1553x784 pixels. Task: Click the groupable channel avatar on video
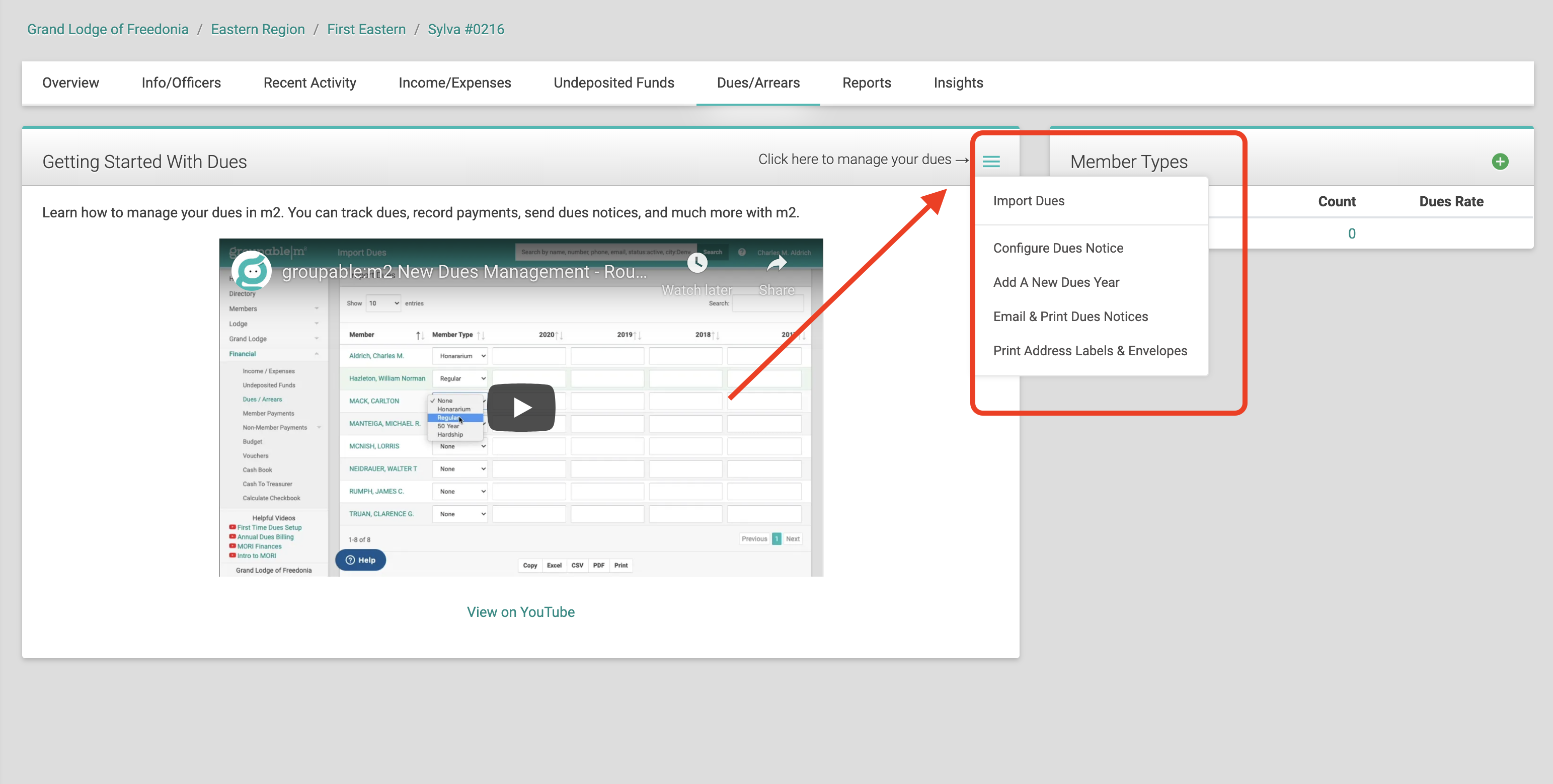(x=252, y=271)
